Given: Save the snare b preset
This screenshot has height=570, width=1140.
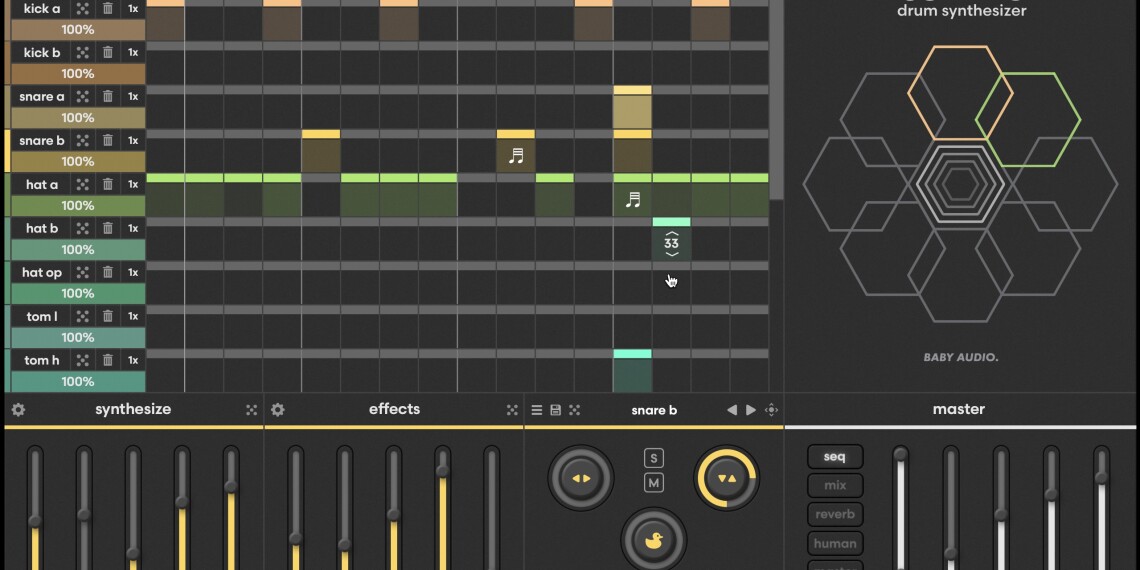Looking at the screenshot, I should 555,410.
